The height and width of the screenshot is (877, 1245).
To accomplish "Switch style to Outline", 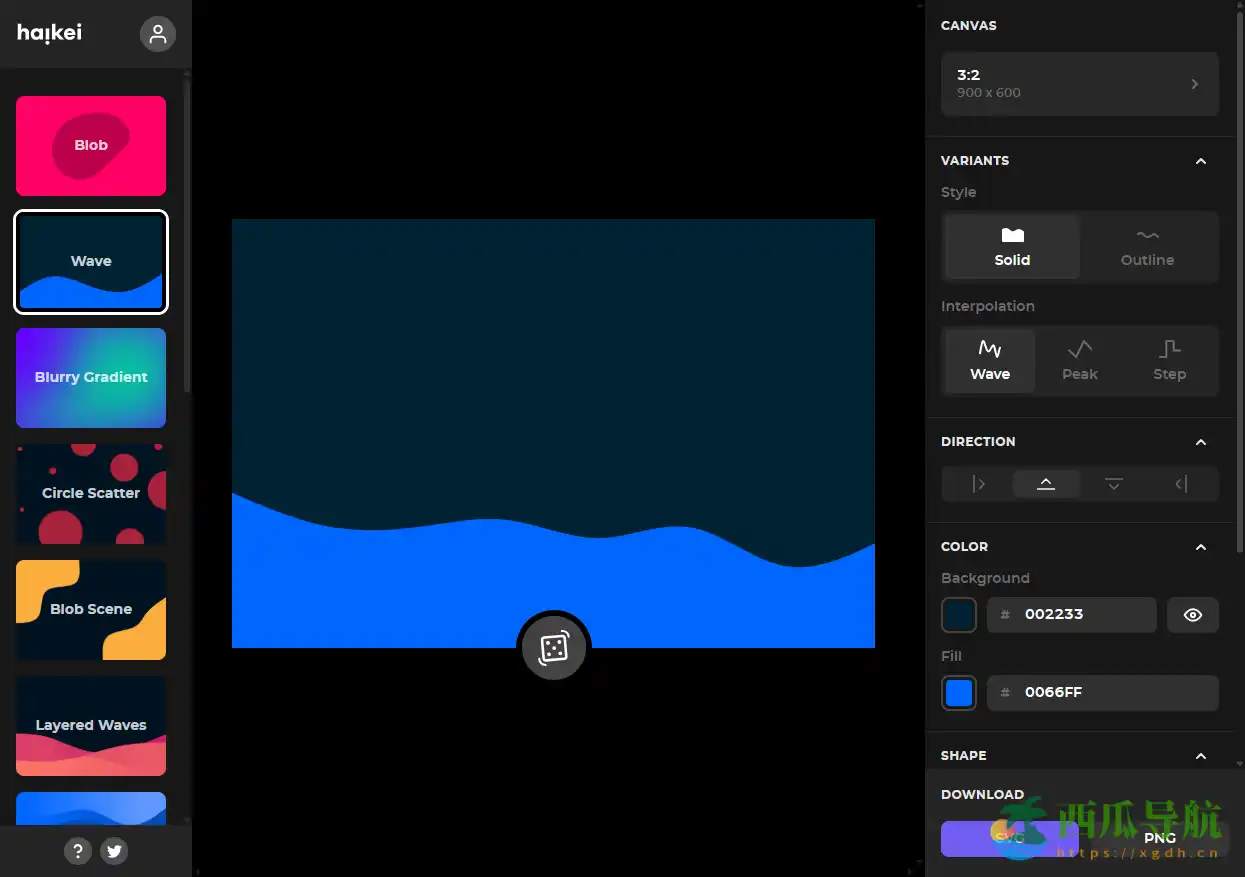I will click(x=1147, y=247).
